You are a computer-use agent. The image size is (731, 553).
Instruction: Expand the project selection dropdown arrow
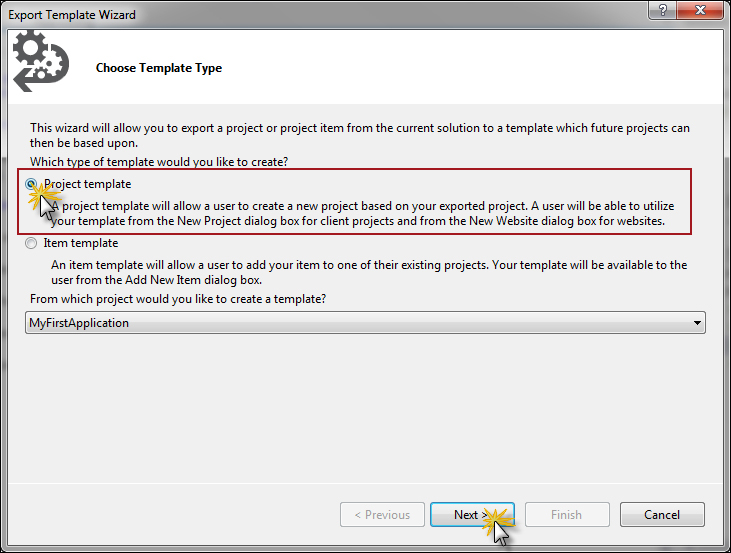tap(696, 323)
